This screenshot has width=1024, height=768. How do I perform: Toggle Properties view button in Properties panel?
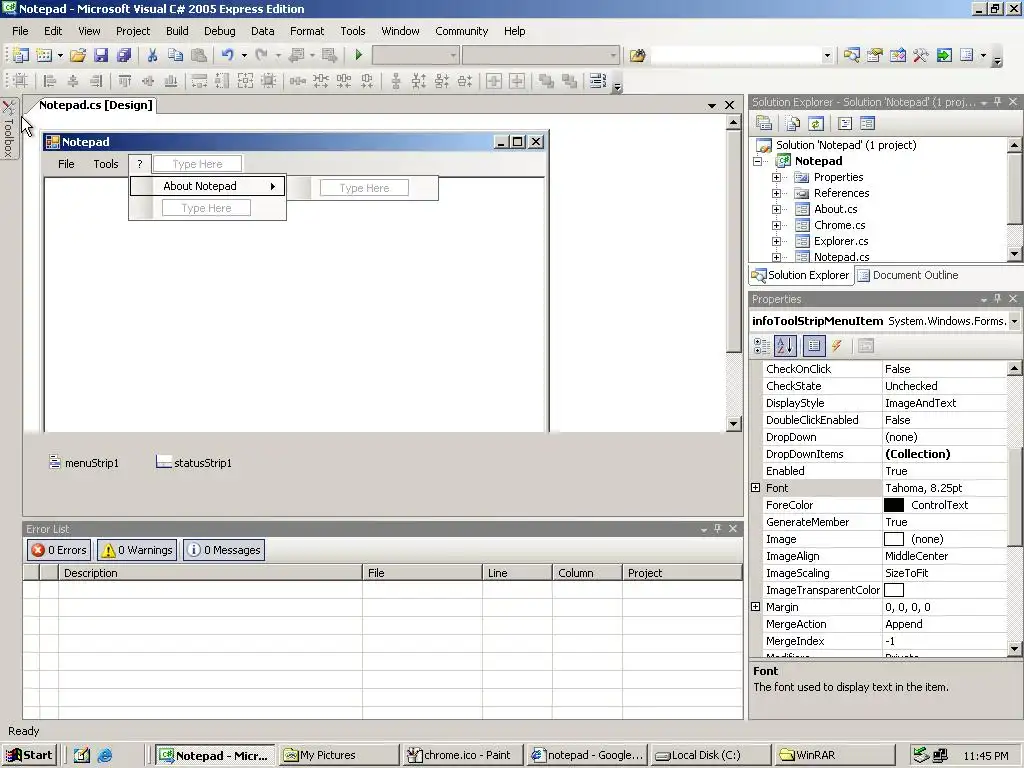[814, 346]
